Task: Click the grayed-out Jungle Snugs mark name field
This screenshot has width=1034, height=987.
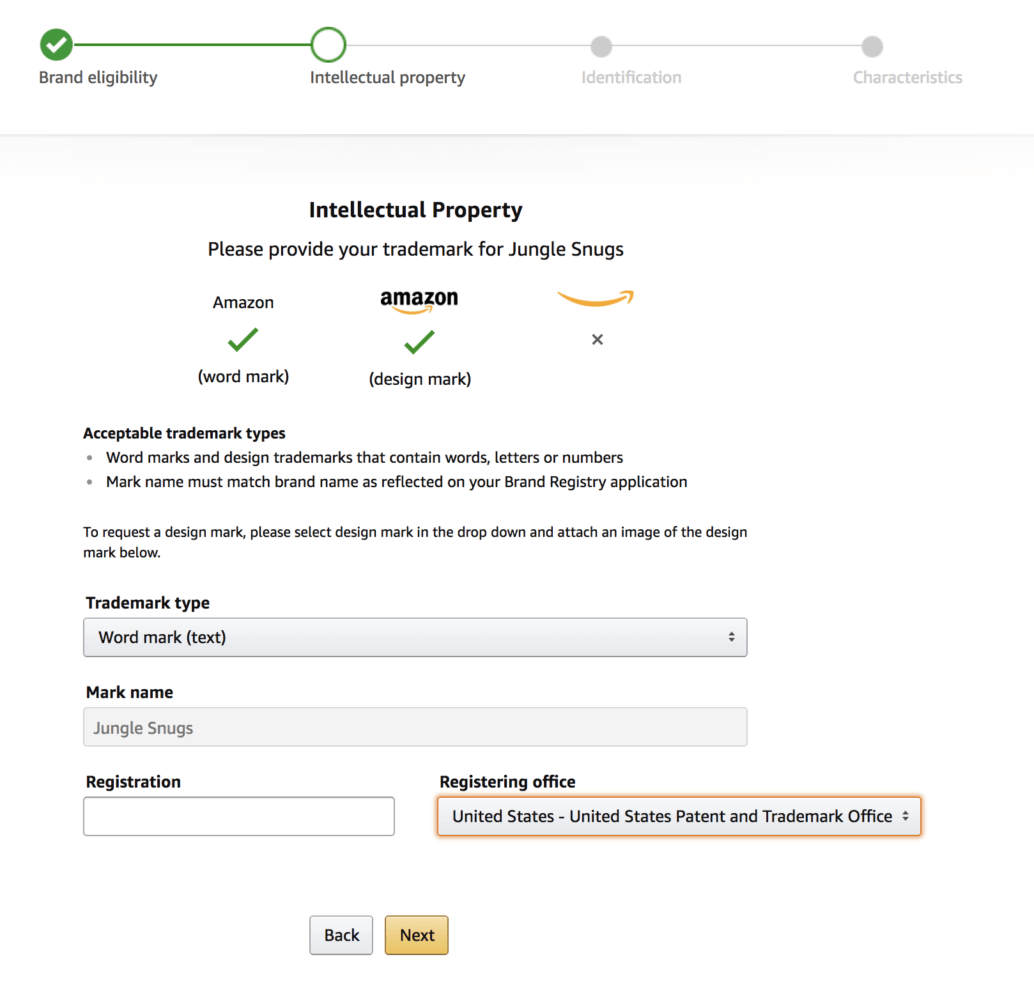Action: 415,727
